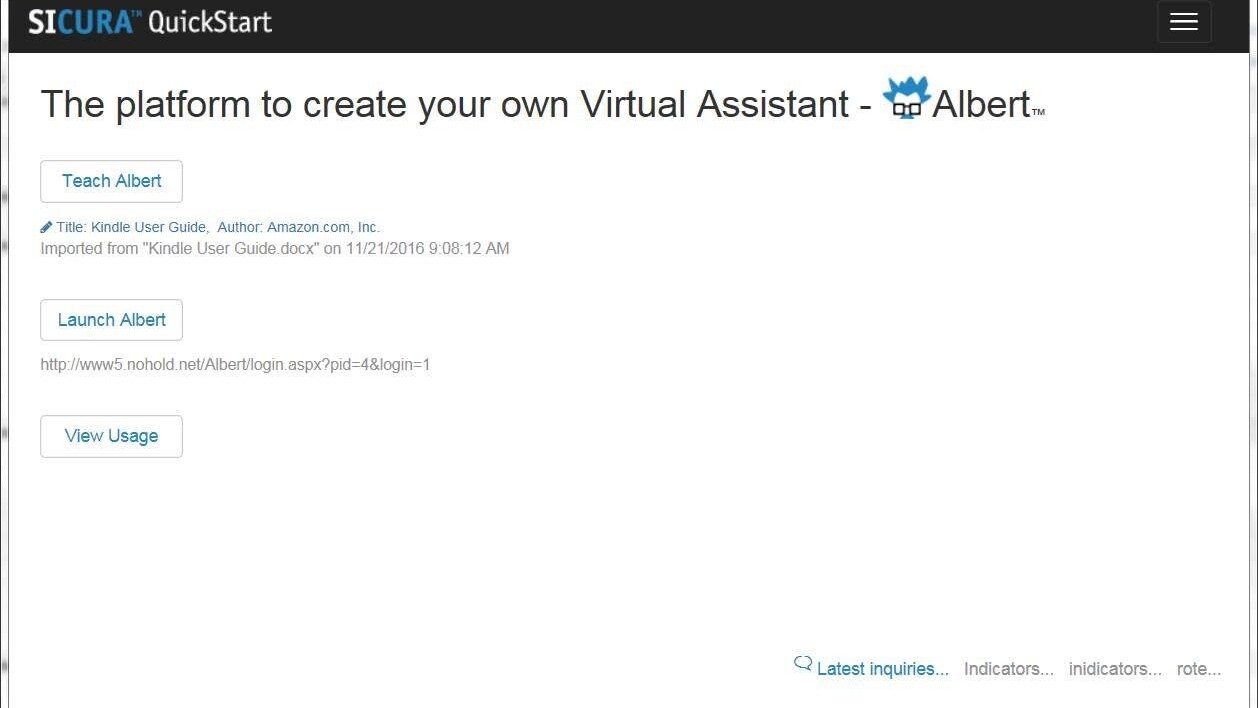Open the Title: Kindle User Guide link
Viewport: 1258px width, 708px height.
click(x=132, y=227)
